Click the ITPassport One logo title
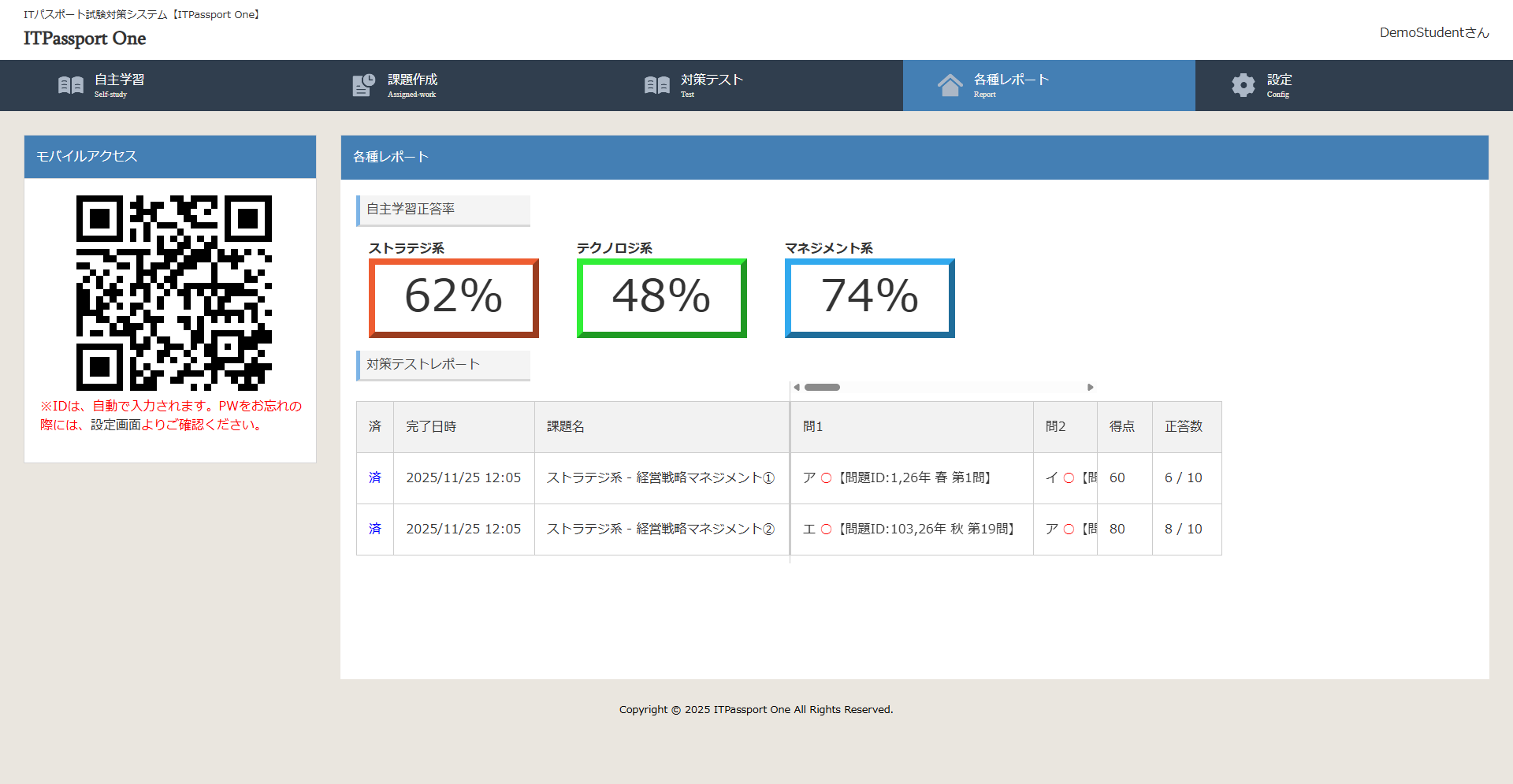This screenshot has width=1513, height=784. (x=85, y=39)
